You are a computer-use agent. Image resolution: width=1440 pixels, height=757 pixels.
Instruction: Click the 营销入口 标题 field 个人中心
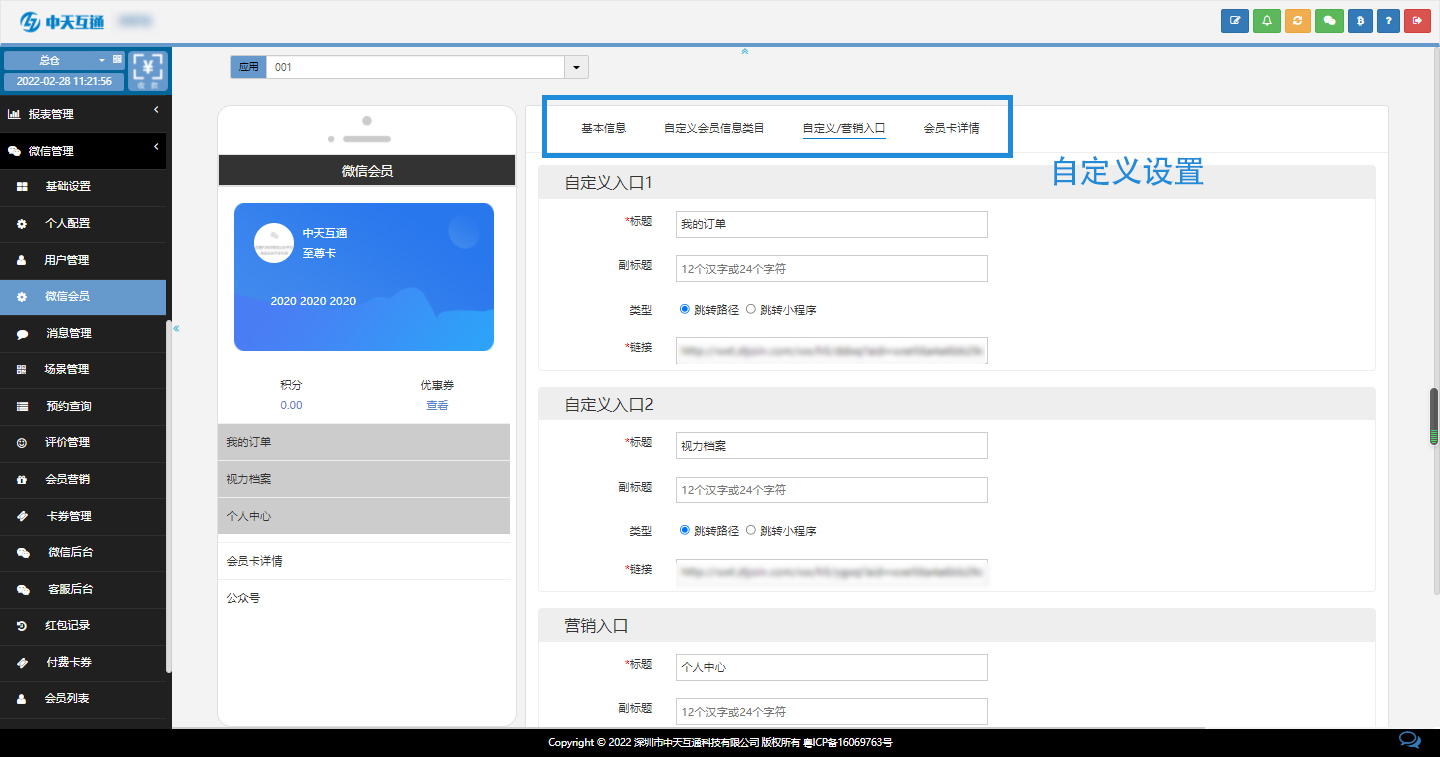point(832,667)
